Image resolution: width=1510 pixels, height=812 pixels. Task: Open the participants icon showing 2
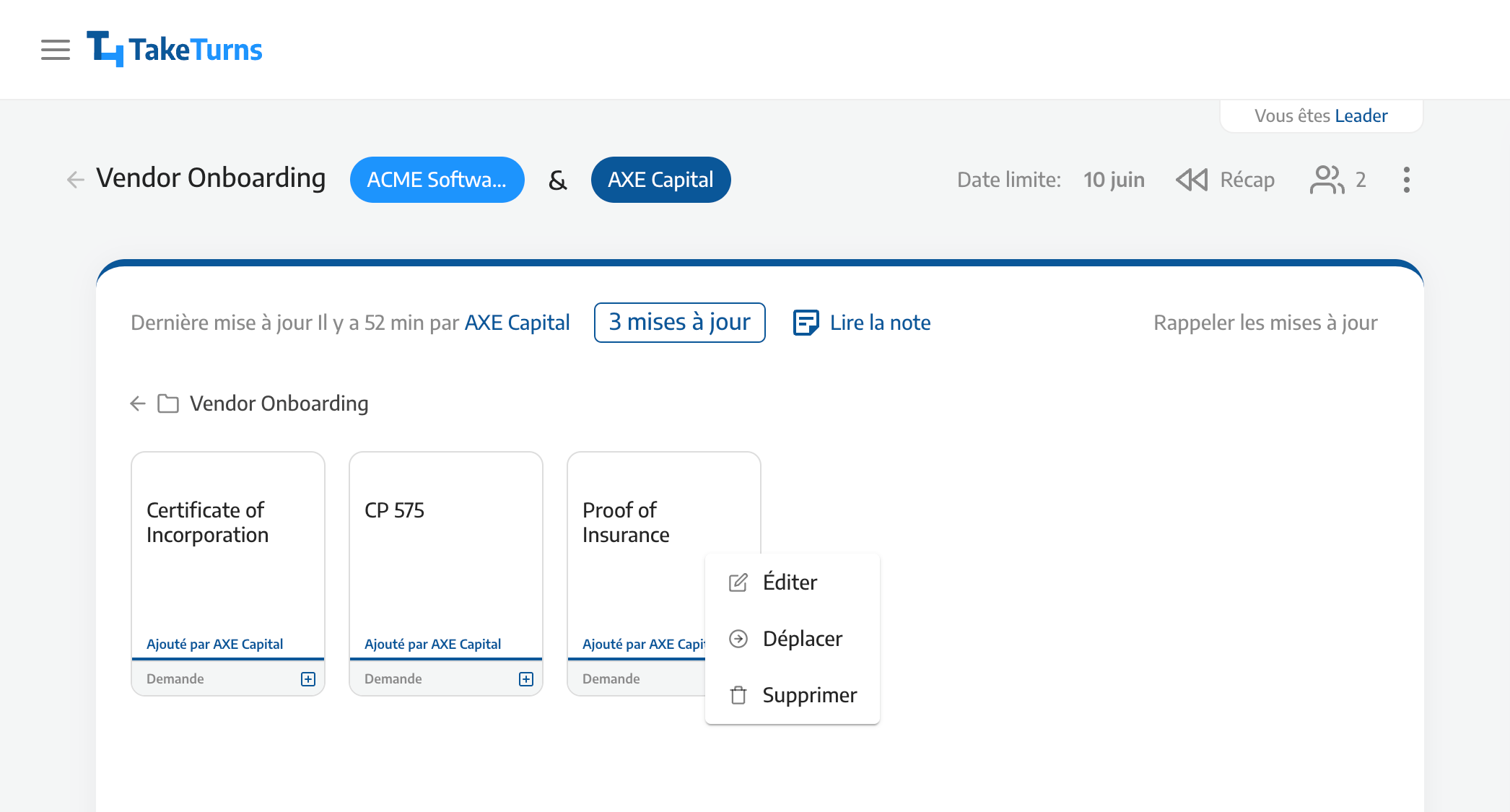pyautogui.click(x=1327, y=180)
